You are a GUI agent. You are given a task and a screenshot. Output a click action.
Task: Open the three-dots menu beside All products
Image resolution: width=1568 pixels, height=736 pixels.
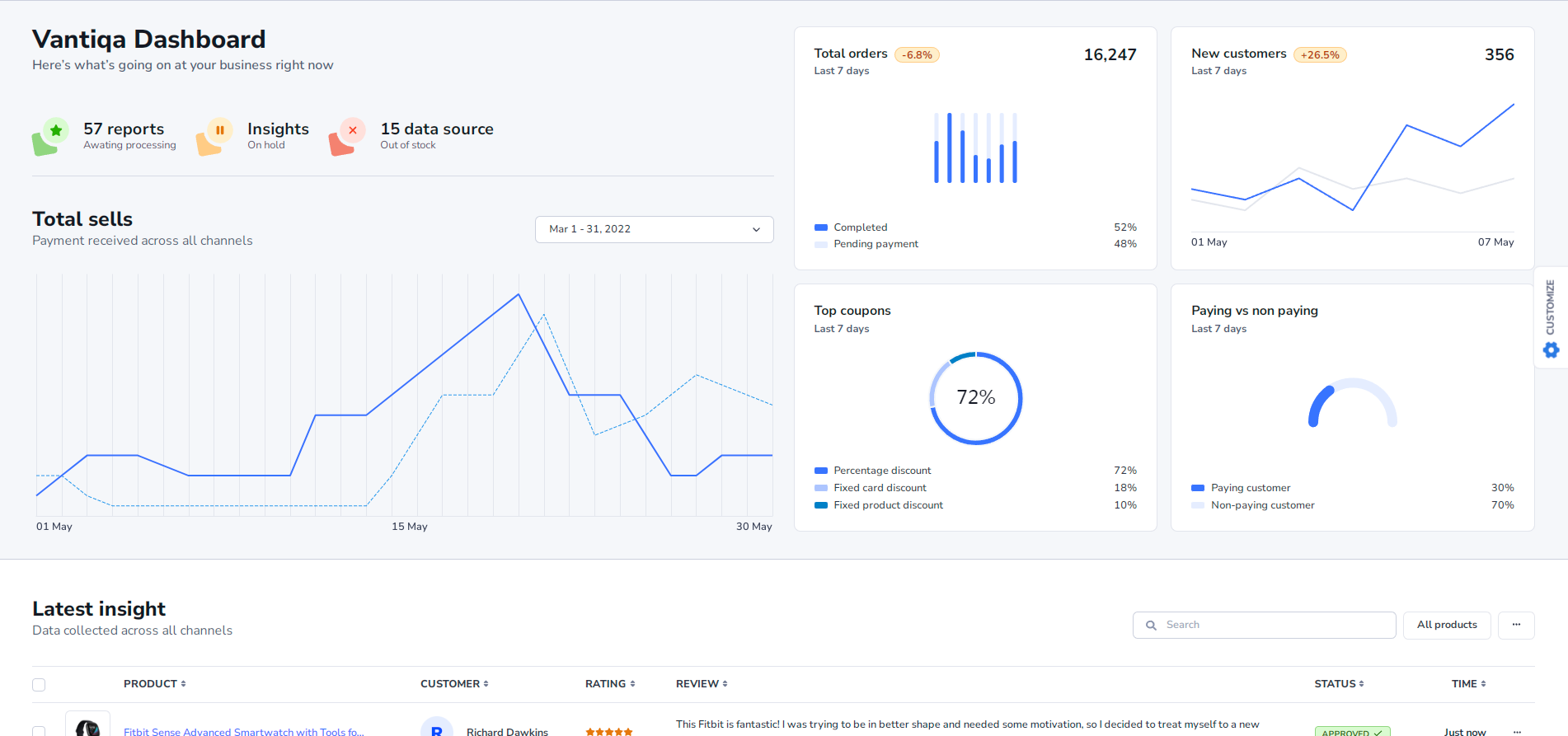(x=1516, y=625)
